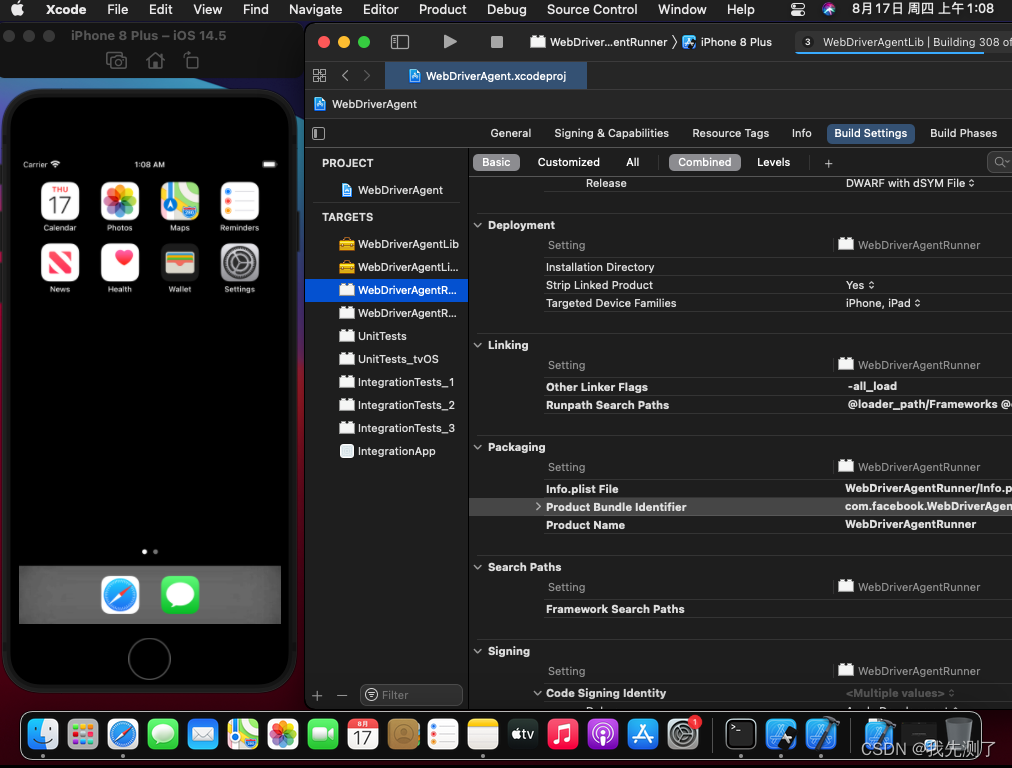Open the Settings app in simulator
Viewport: 1012px width, 768px height.
(239, 263)
